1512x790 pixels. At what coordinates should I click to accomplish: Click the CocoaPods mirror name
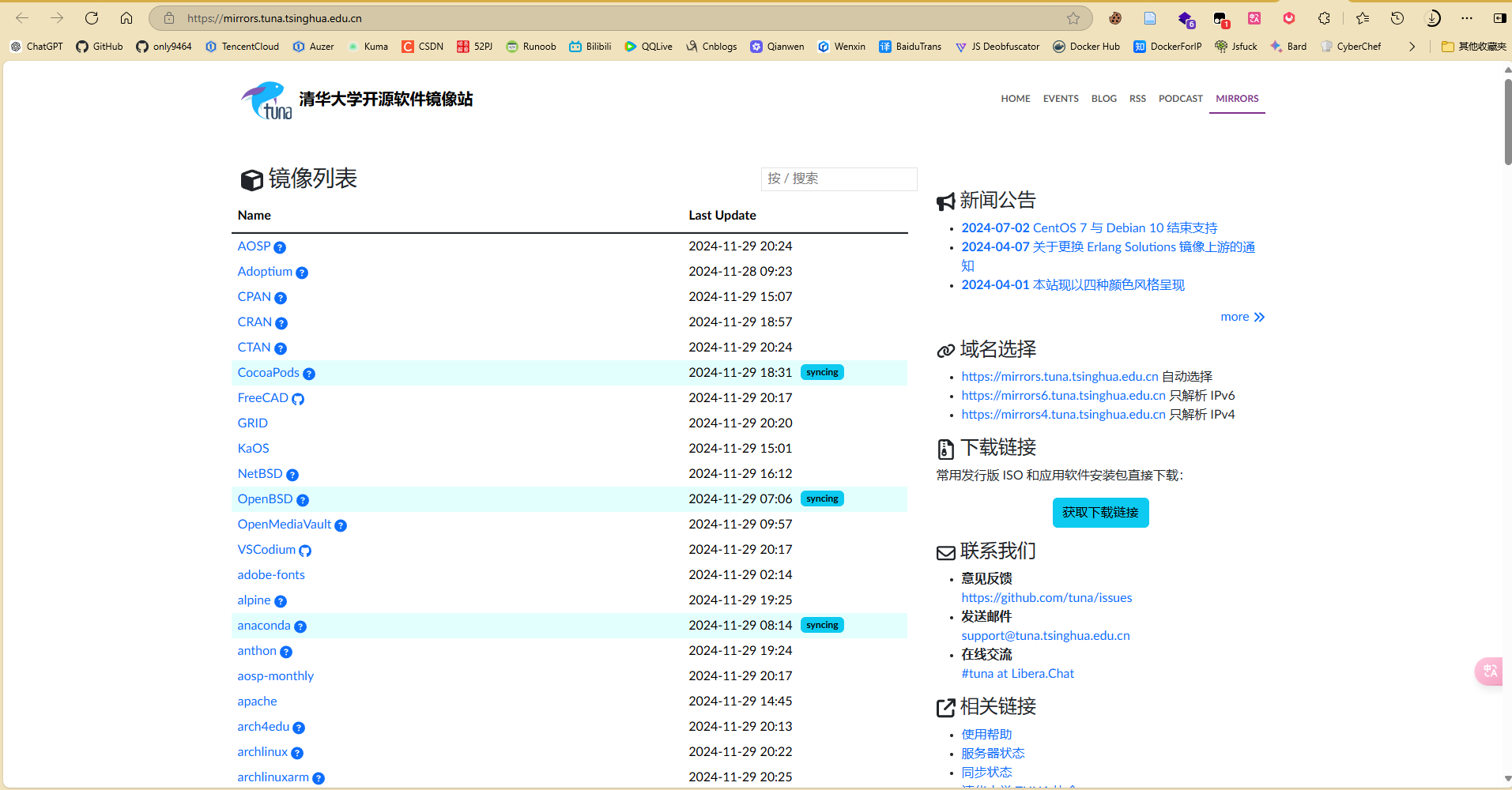click(269, 373)
